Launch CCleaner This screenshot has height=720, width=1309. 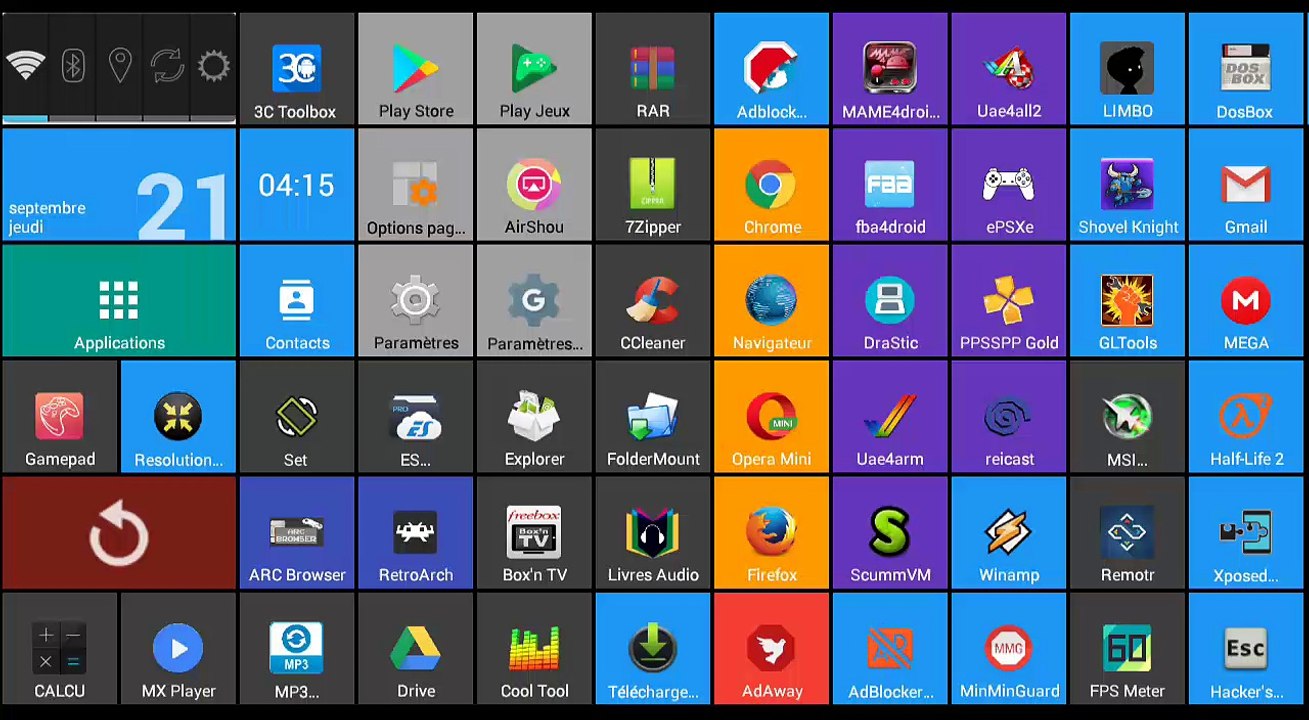click(653, 301)
